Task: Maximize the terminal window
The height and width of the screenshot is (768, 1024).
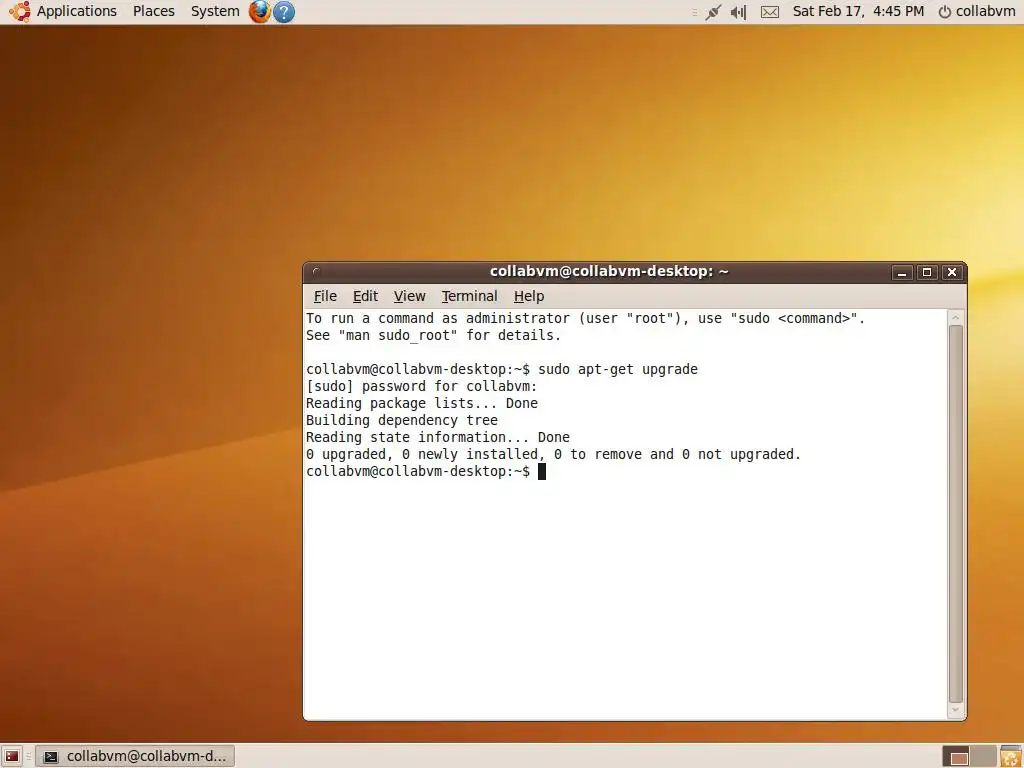Action: (927, 272)
